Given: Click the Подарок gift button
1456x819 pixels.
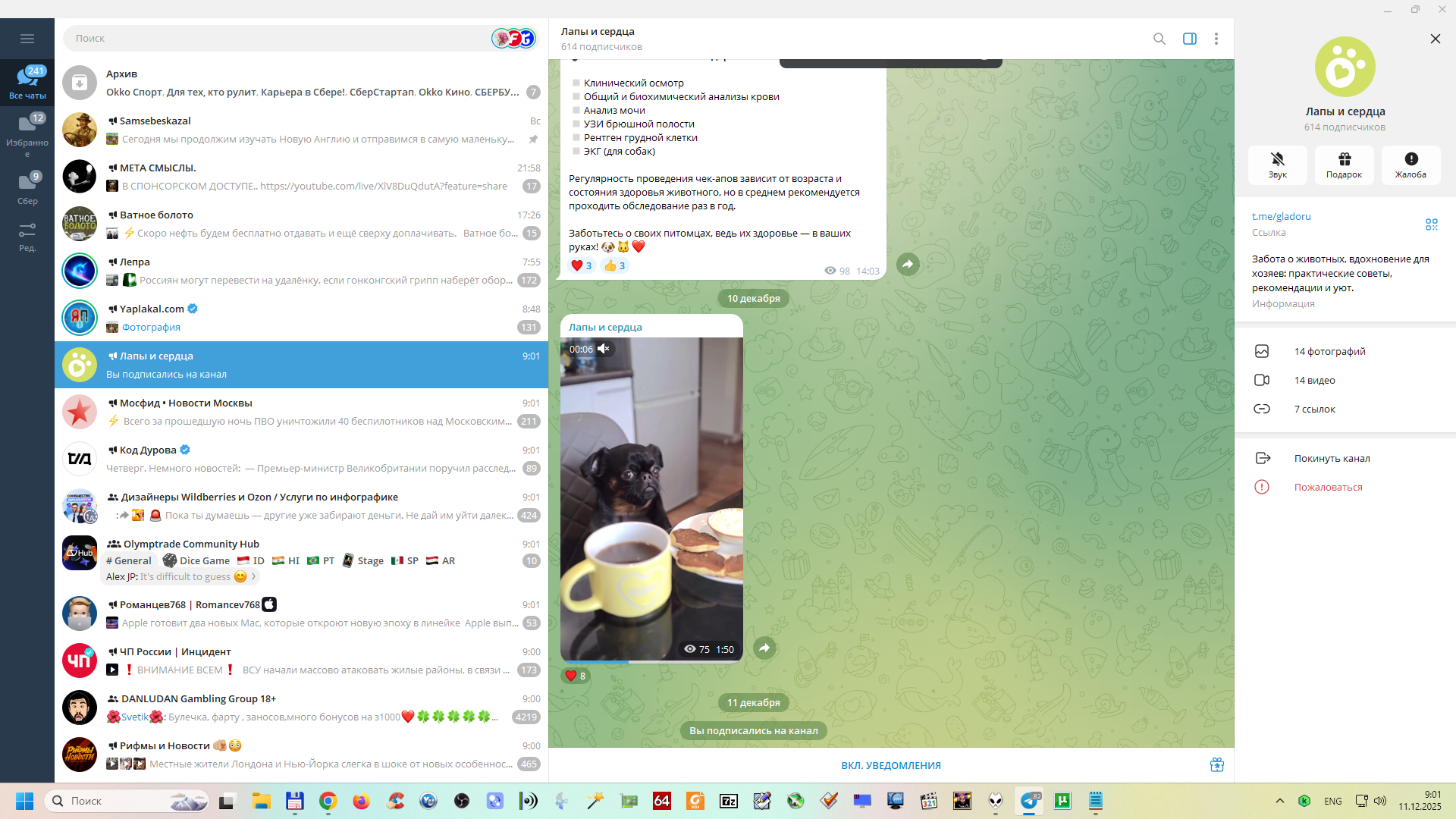Looking at the screenshot, I should coord(1344,165).
